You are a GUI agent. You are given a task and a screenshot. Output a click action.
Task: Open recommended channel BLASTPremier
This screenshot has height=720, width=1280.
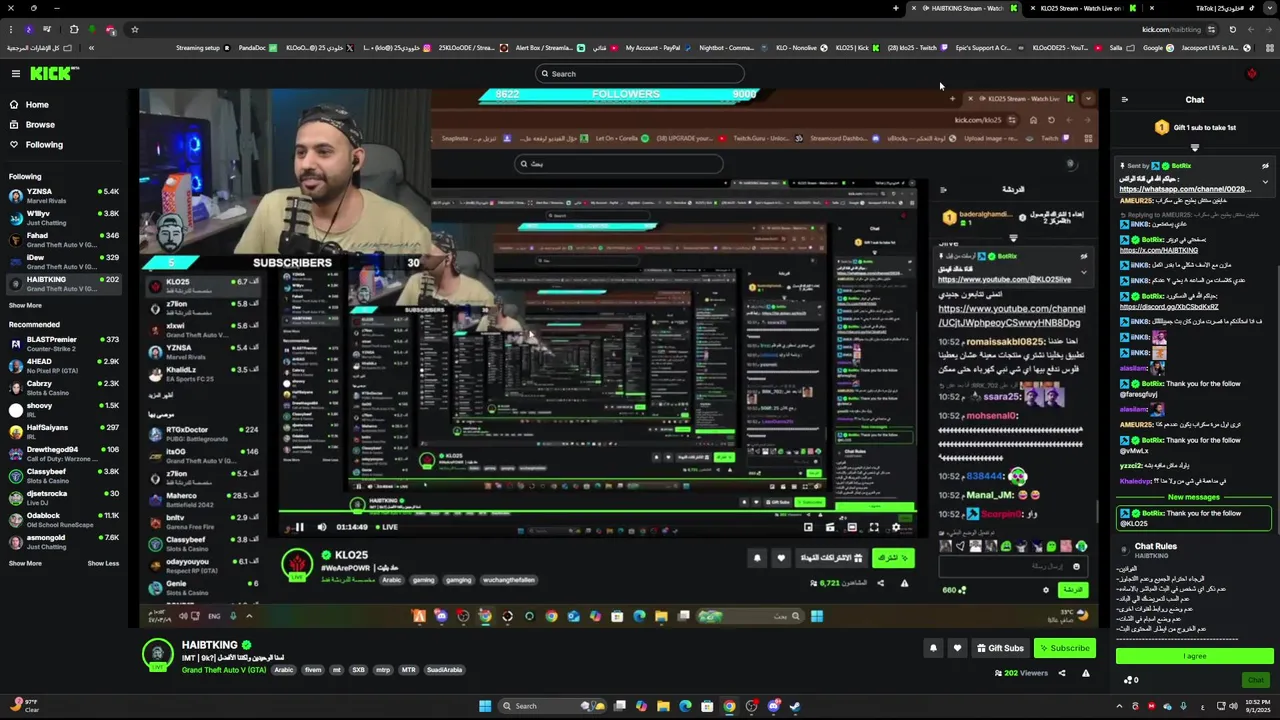tap(64, 343)
